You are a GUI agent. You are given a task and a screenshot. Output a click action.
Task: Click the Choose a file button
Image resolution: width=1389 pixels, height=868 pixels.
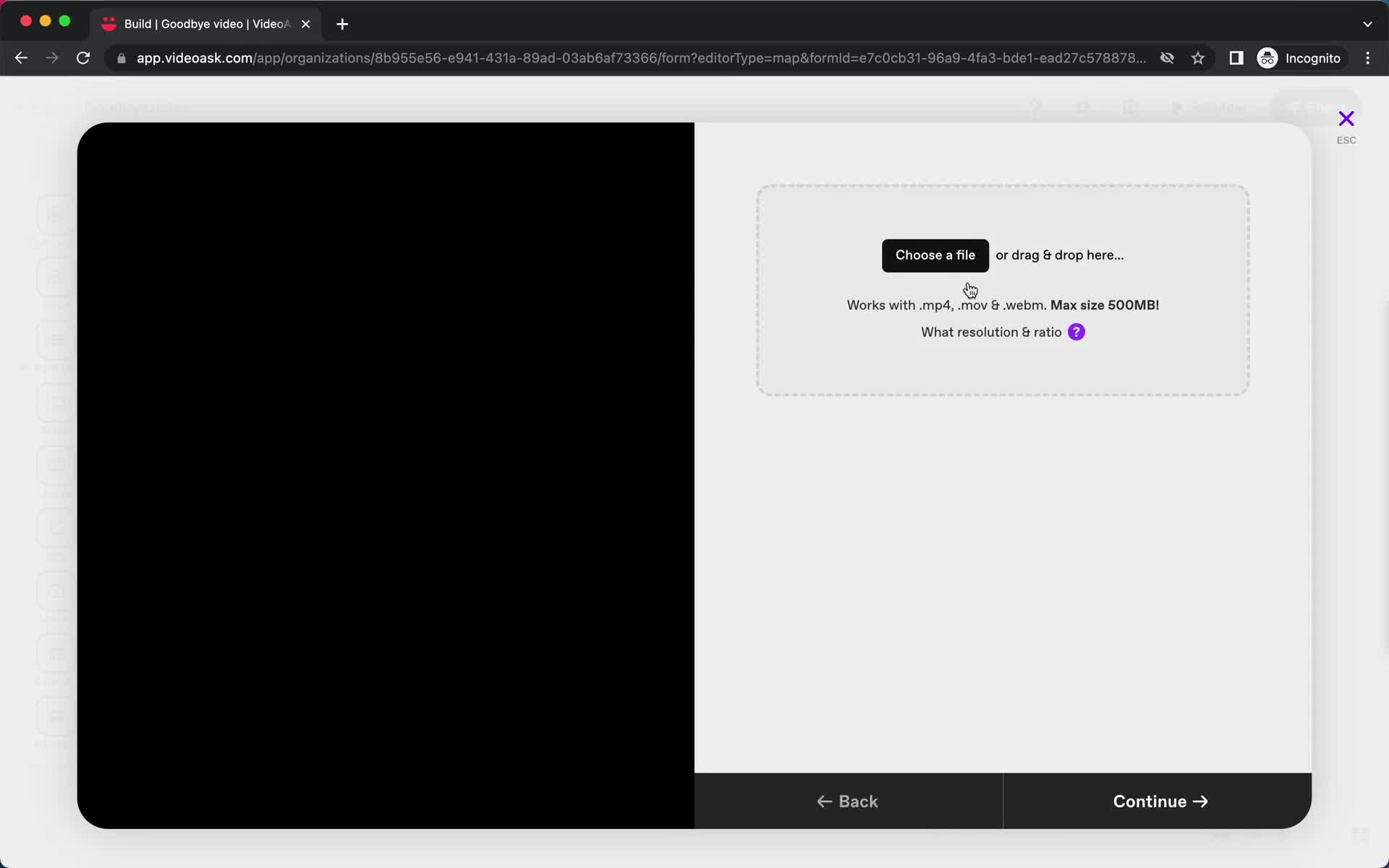pyautogui.click(x=935, y=255)
